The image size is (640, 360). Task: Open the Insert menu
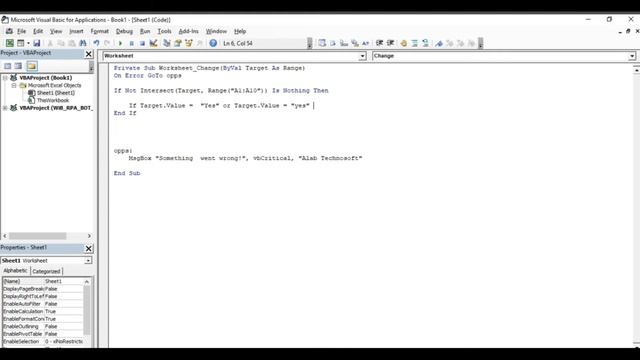click(x=76, y=31)
